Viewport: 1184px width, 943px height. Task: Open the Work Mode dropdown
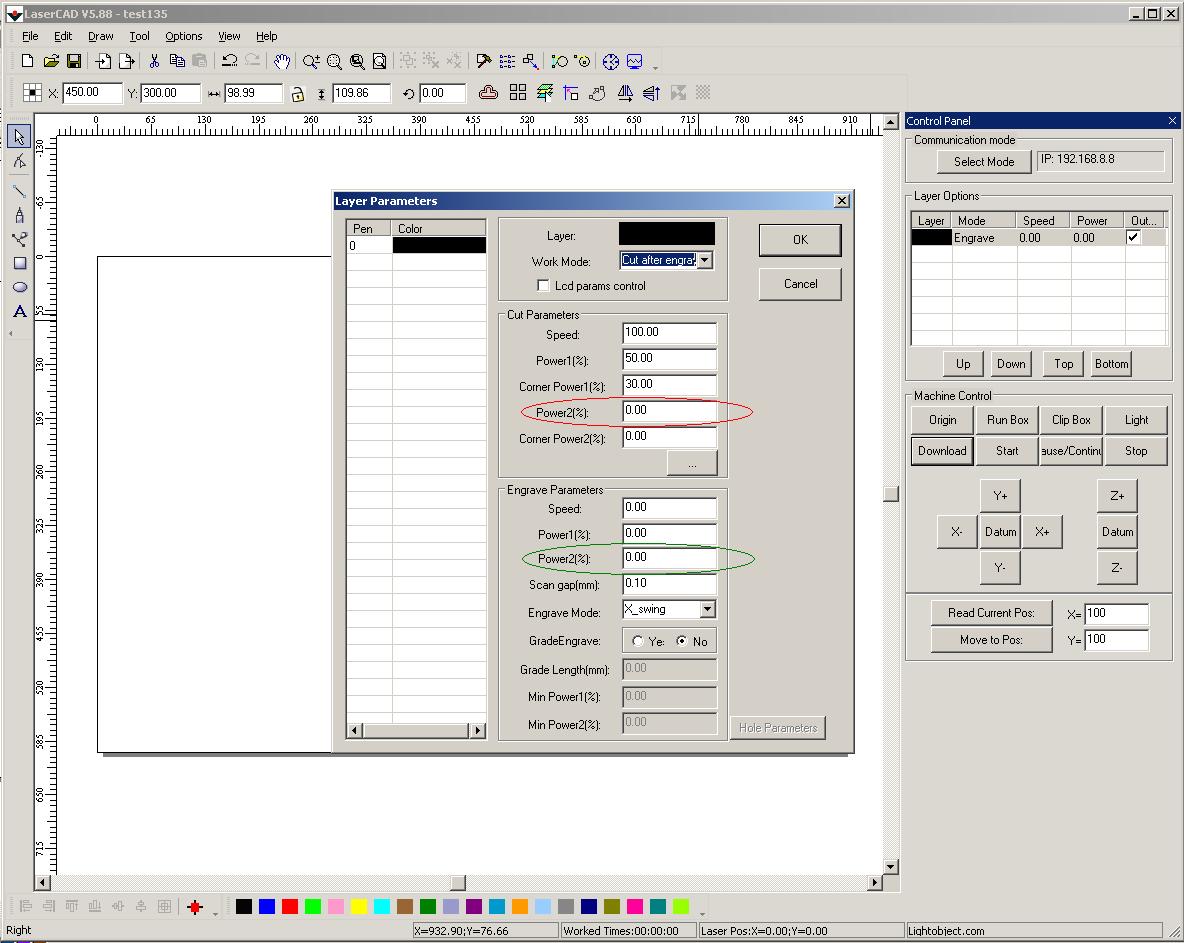coord(704,260)
